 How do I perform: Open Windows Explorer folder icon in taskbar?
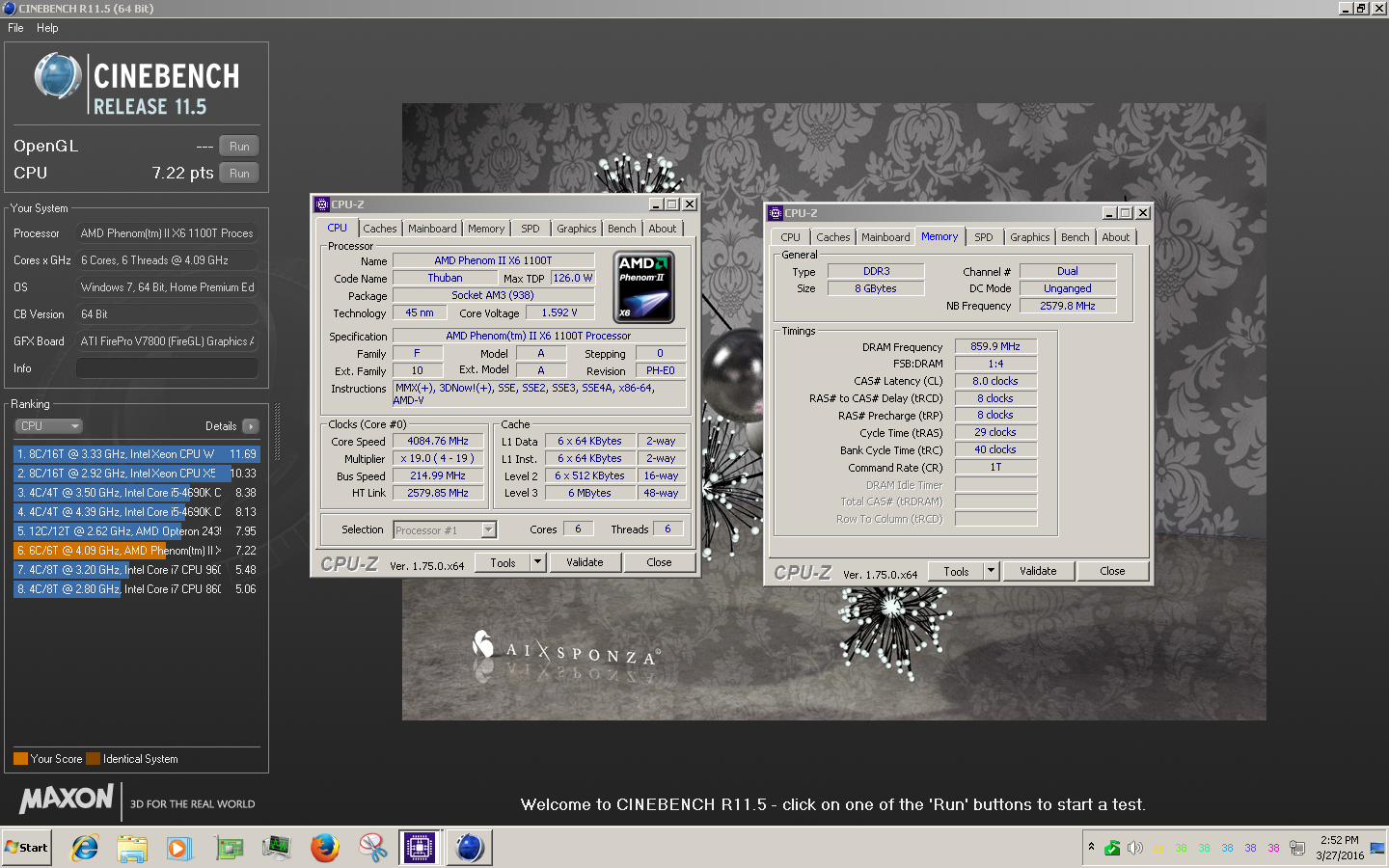(x=132, y=848)
